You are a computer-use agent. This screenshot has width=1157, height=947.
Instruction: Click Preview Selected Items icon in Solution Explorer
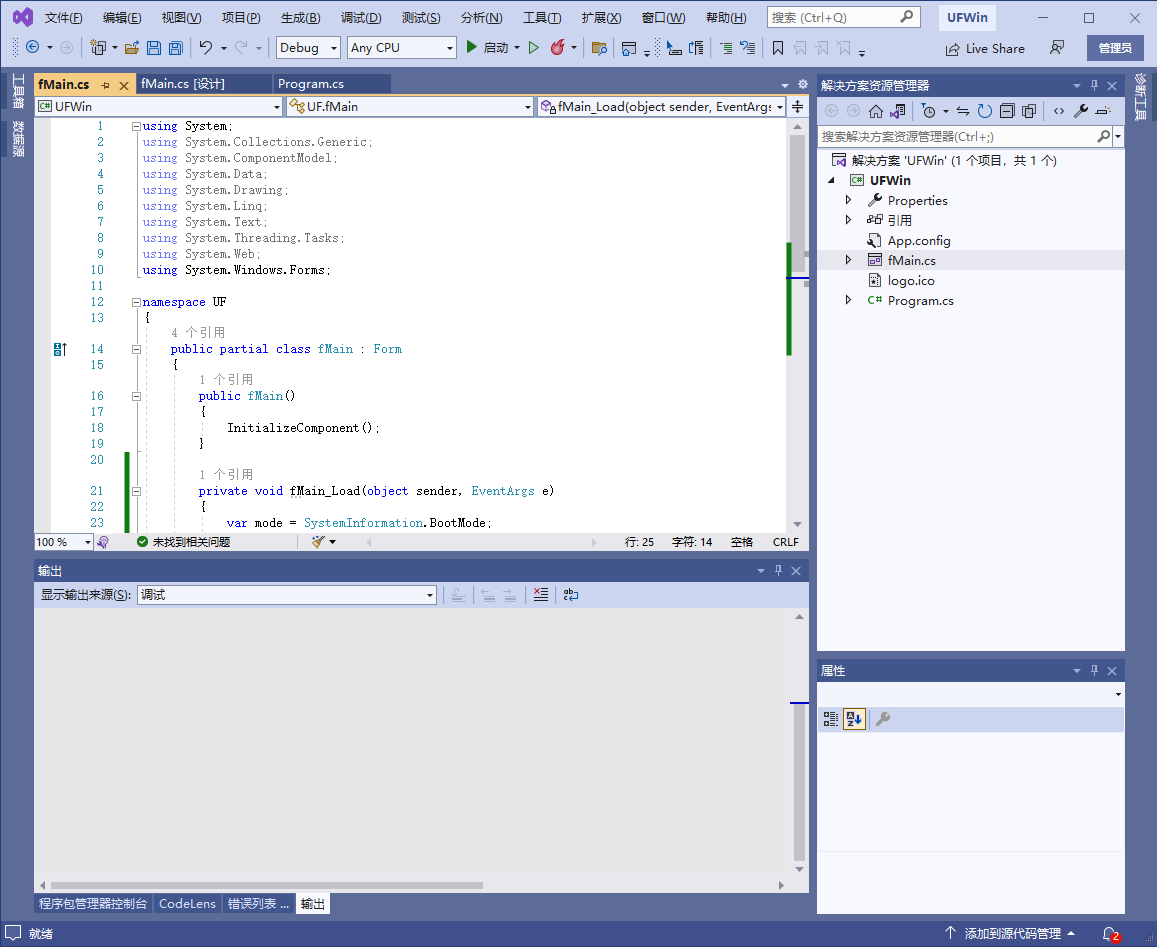(x=1103, y=111)
